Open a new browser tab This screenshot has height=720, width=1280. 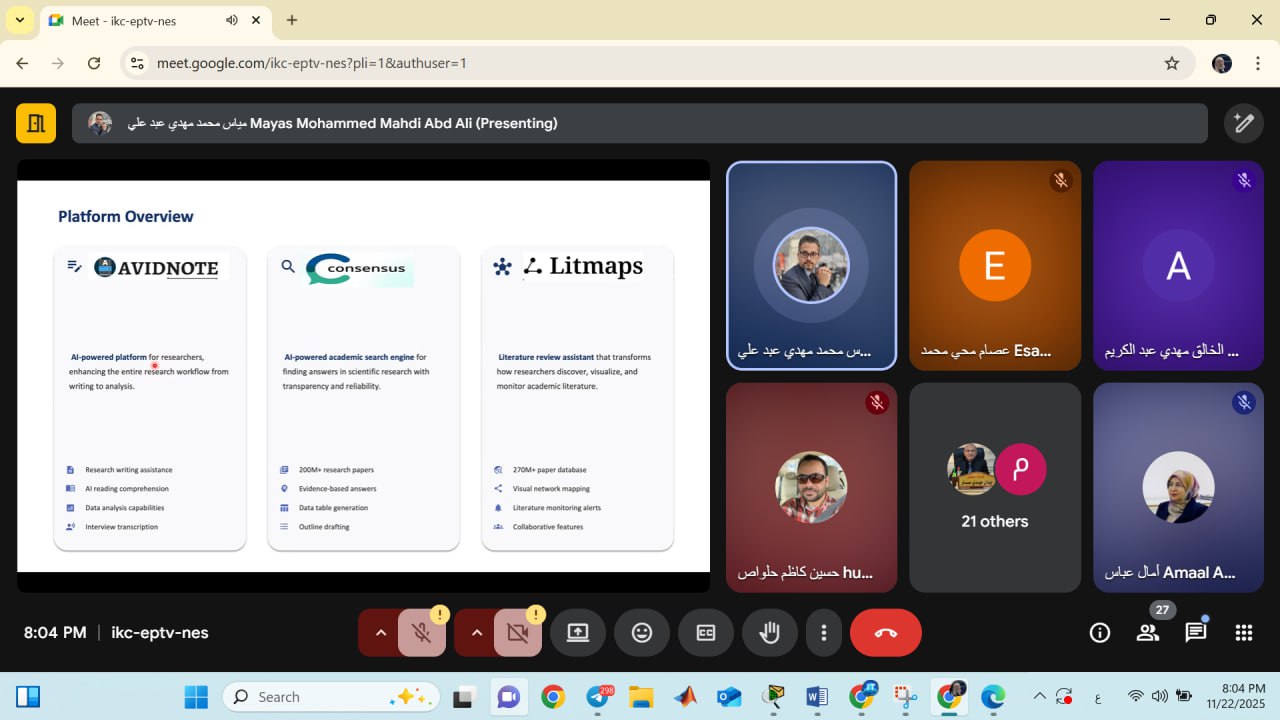292,20
